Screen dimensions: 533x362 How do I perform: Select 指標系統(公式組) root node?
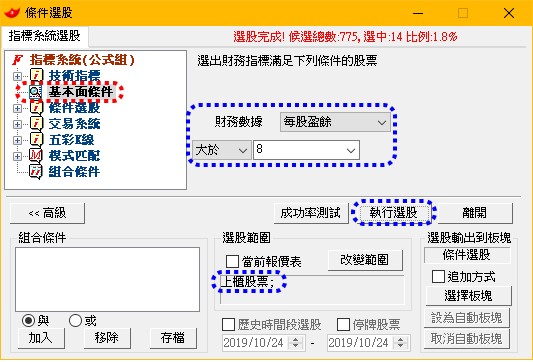pyautogui.click(x=82, y=60)
